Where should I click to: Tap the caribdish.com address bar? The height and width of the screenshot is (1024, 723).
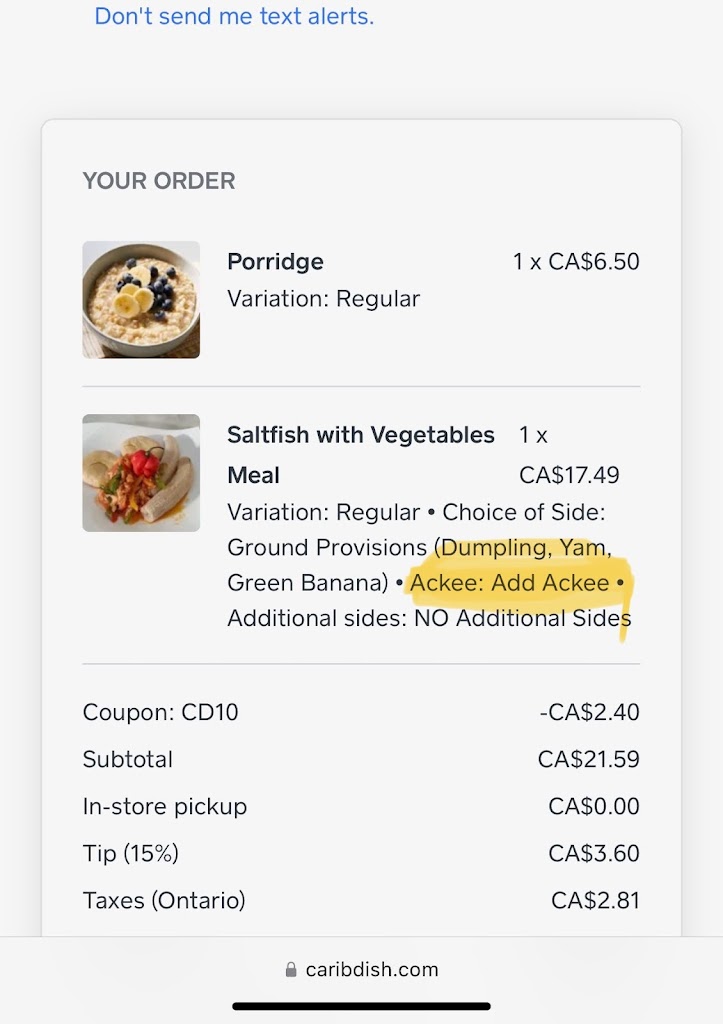(x=361, y=969)
